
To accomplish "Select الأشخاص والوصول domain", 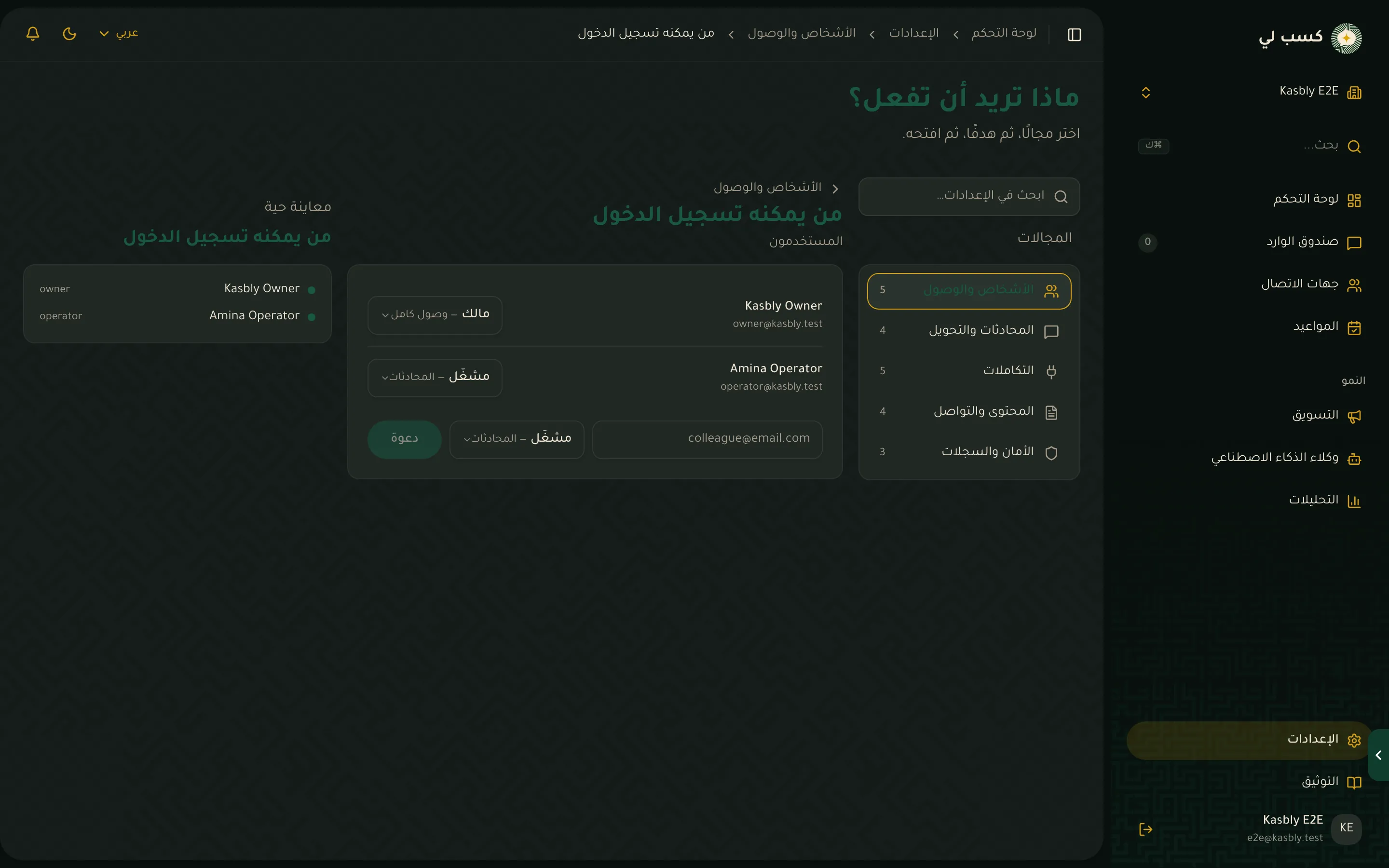I will pyautogui.click(x=969, y=291).
